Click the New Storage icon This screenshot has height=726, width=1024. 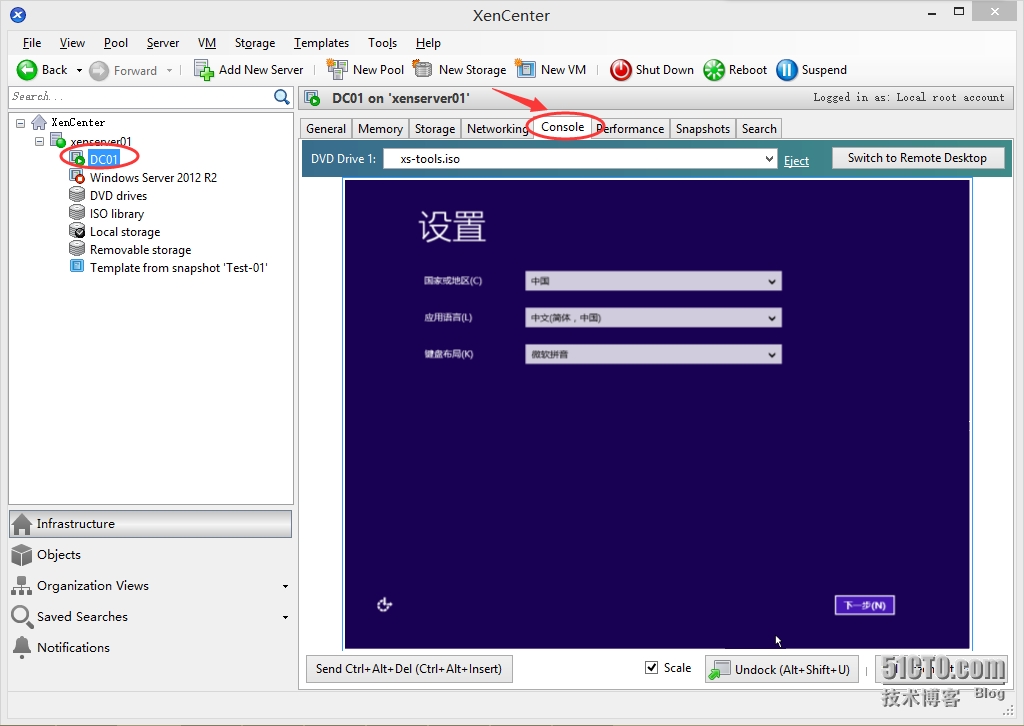[x=423, y=69]
